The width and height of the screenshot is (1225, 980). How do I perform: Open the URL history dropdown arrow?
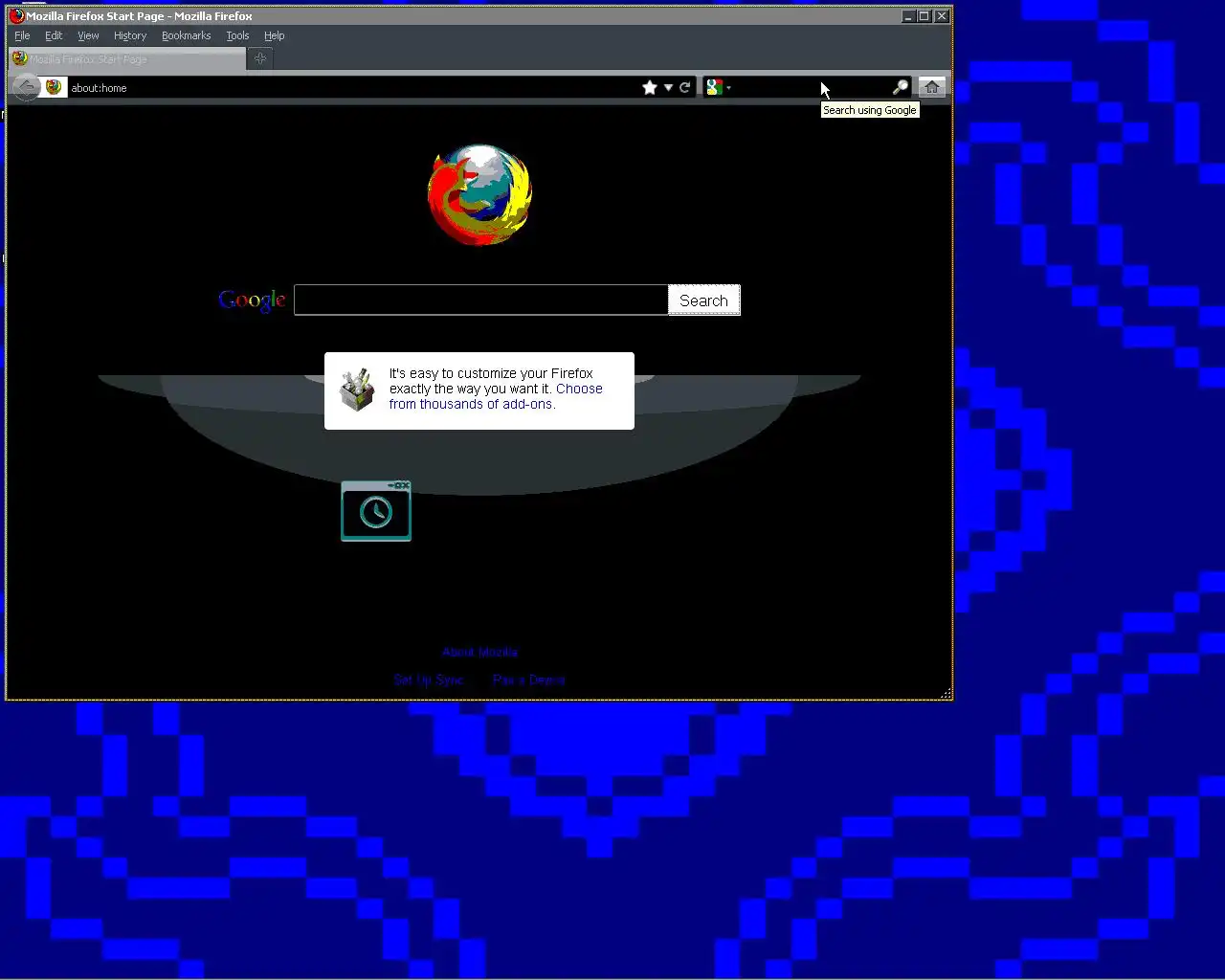tap(668, 87)
